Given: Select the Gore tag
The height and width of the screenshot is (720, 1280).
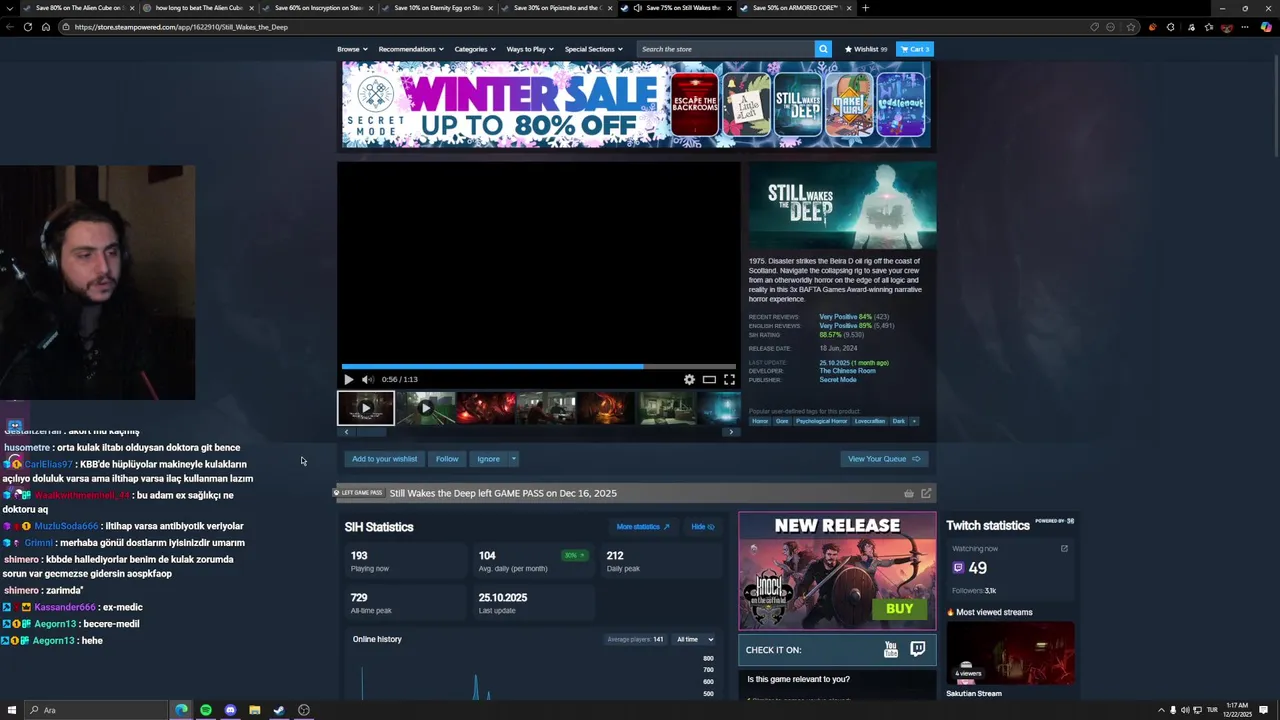Looking at the screenshot, I should [782, 421].
